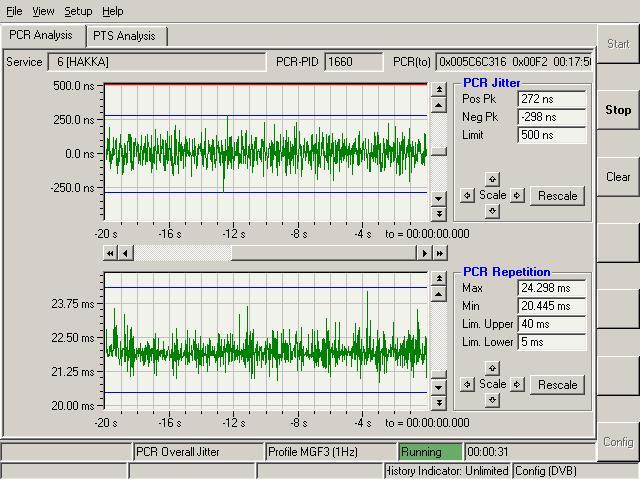Click the PCR Jitter Limit field
The image size is (640, 480).
(552, 135)
